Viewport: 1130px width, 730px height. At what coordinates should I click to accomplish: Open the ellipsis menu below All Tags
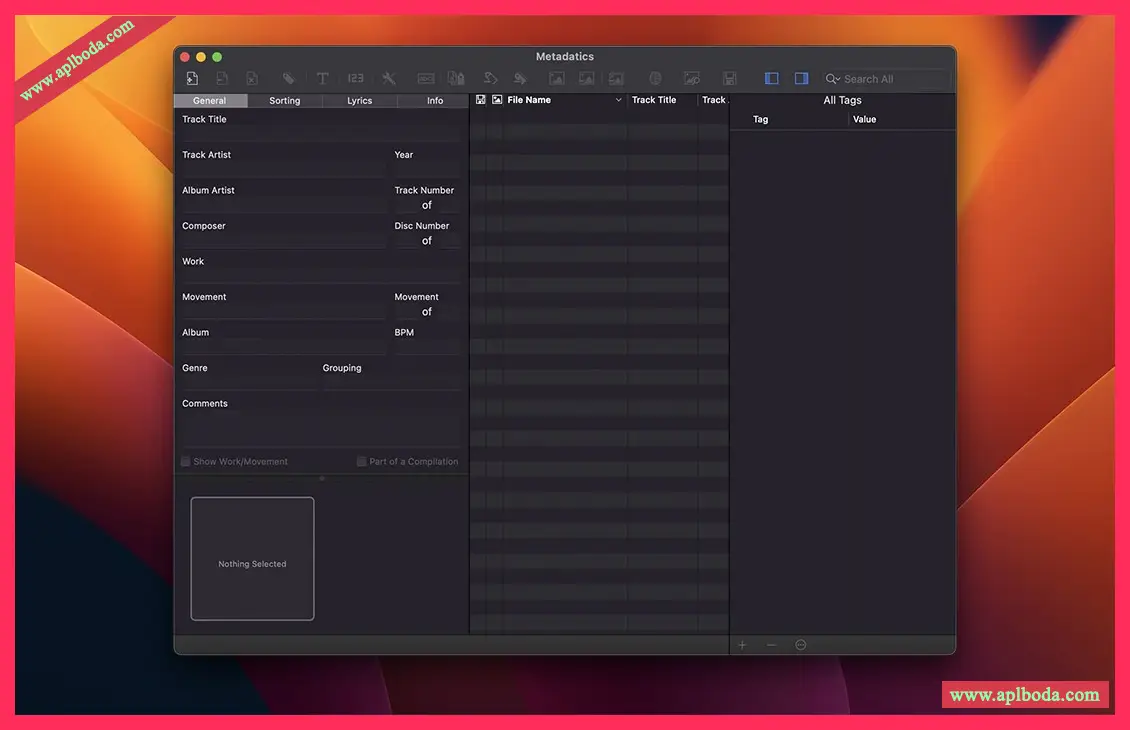click(x=800, y=645)
